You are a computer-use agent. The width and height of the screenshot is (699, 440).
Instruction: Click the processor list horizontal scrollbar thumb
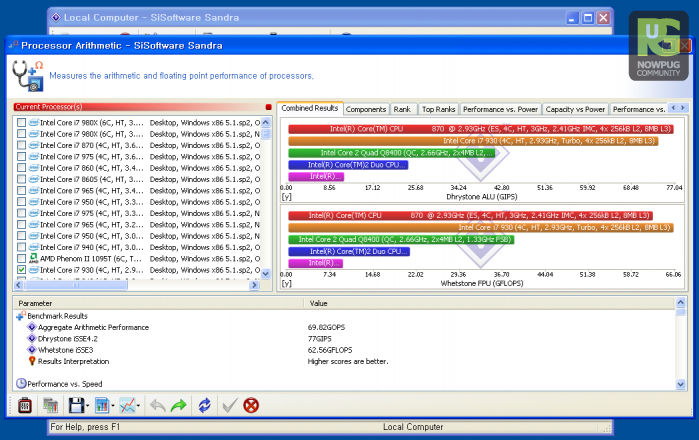76,285
